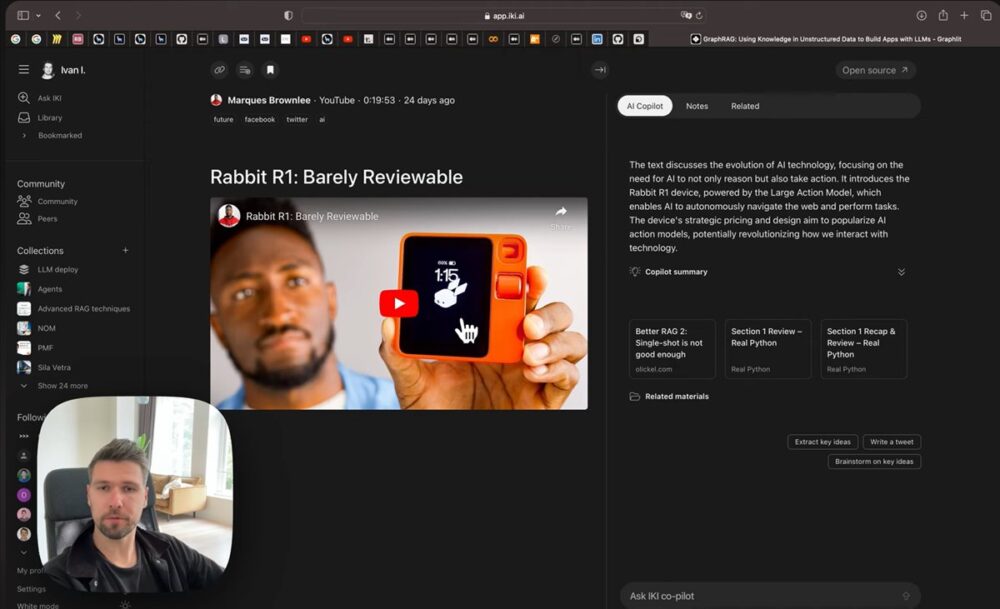Toggle the browser sidebar
Screen dimensions: 1000x609
click(23, 15)
